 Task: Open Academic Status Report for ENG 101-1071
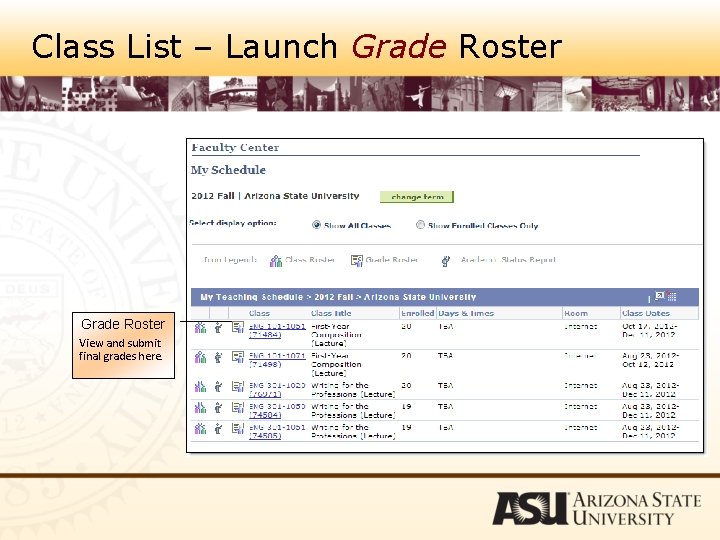pos(219,357)
